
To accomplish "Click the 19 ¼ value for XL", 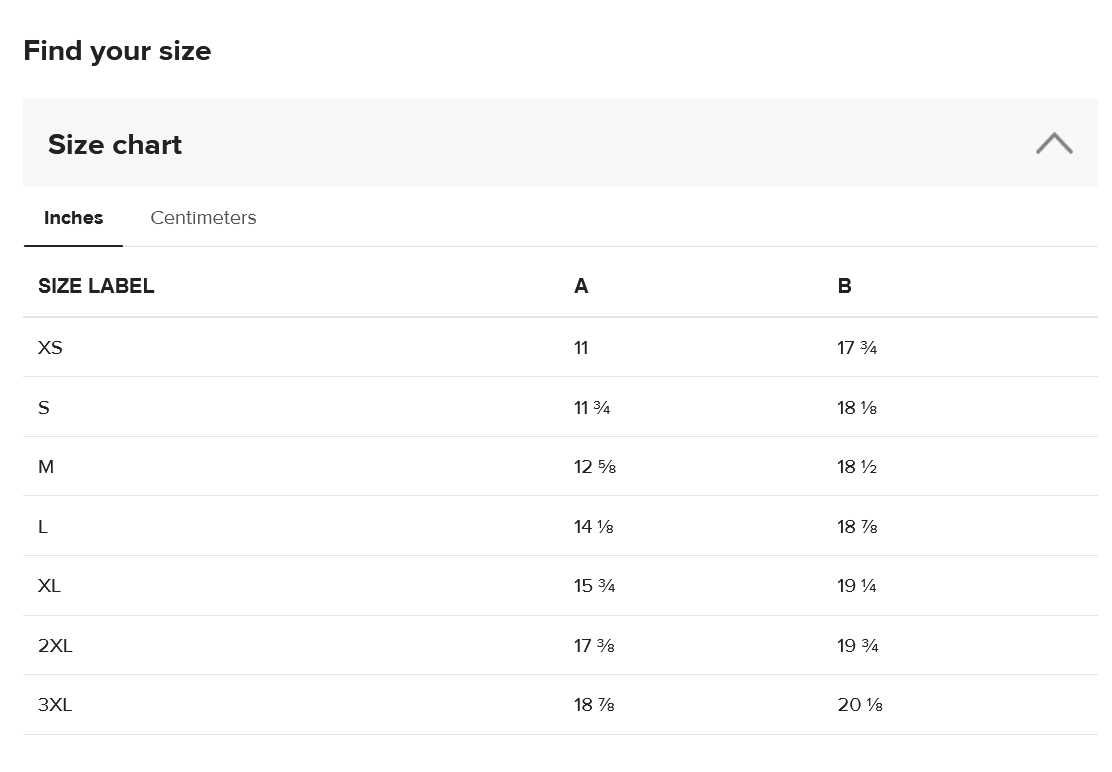I will (857, 586).
